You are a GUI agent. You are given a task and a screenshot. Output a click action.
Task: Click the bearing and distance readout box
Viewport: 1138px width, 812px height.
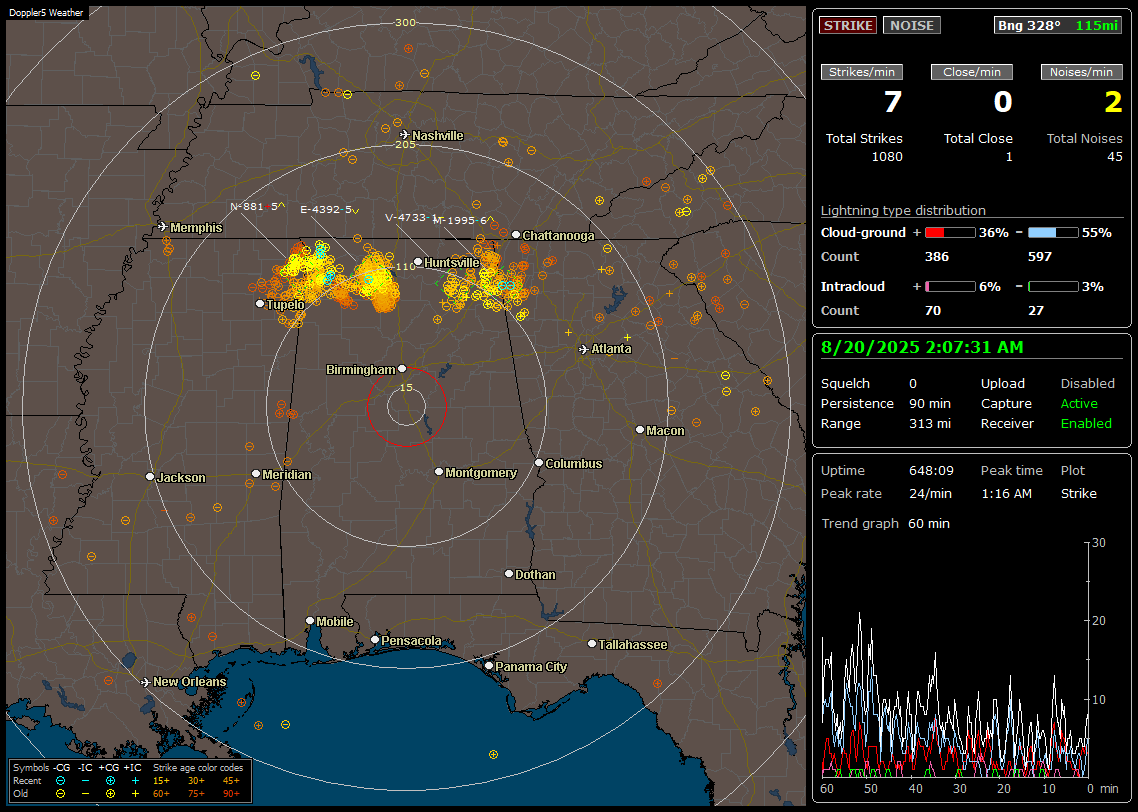(1058, 25)
